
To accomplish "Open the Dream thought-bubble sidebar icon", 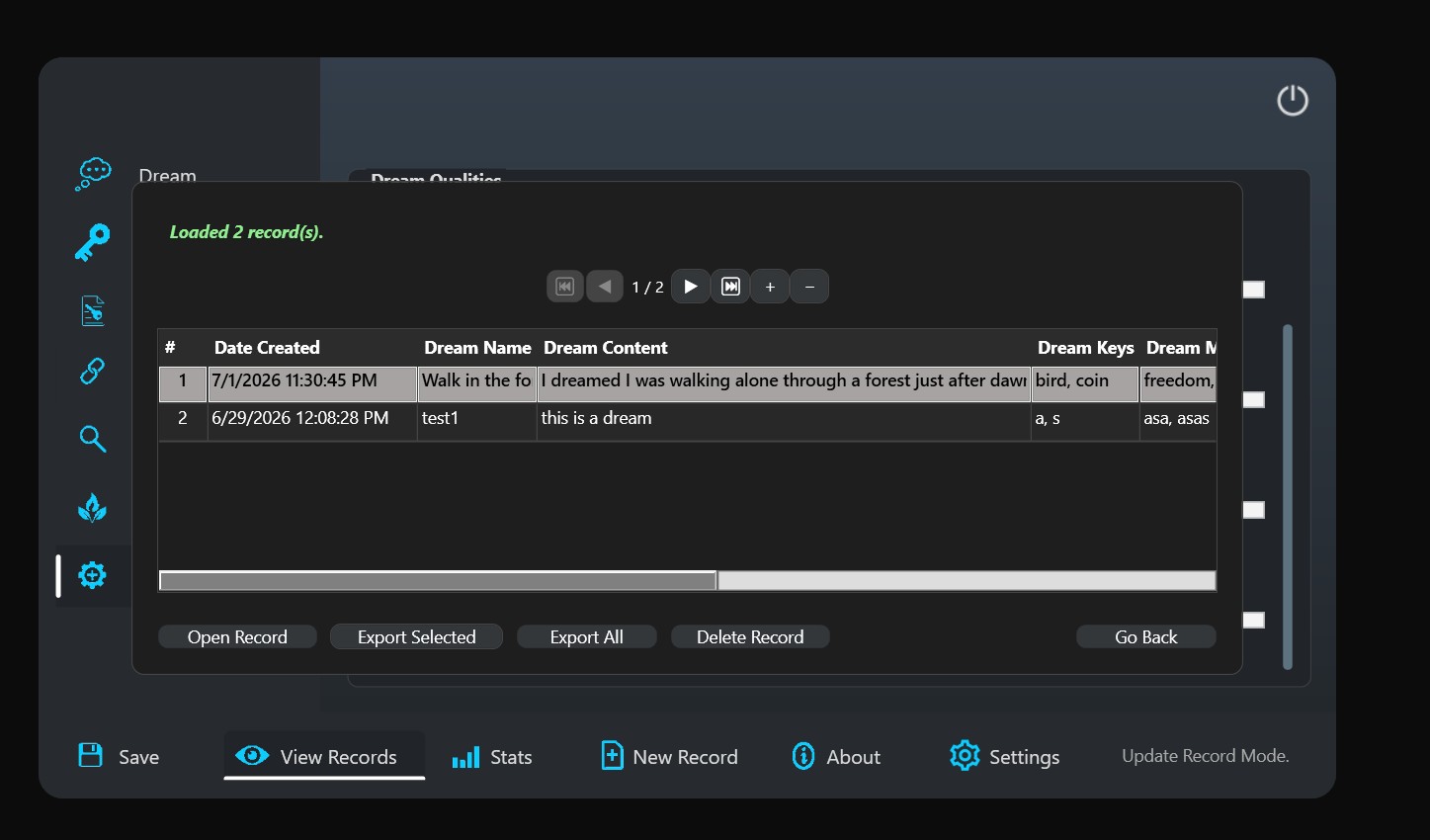I will [93, 173].
